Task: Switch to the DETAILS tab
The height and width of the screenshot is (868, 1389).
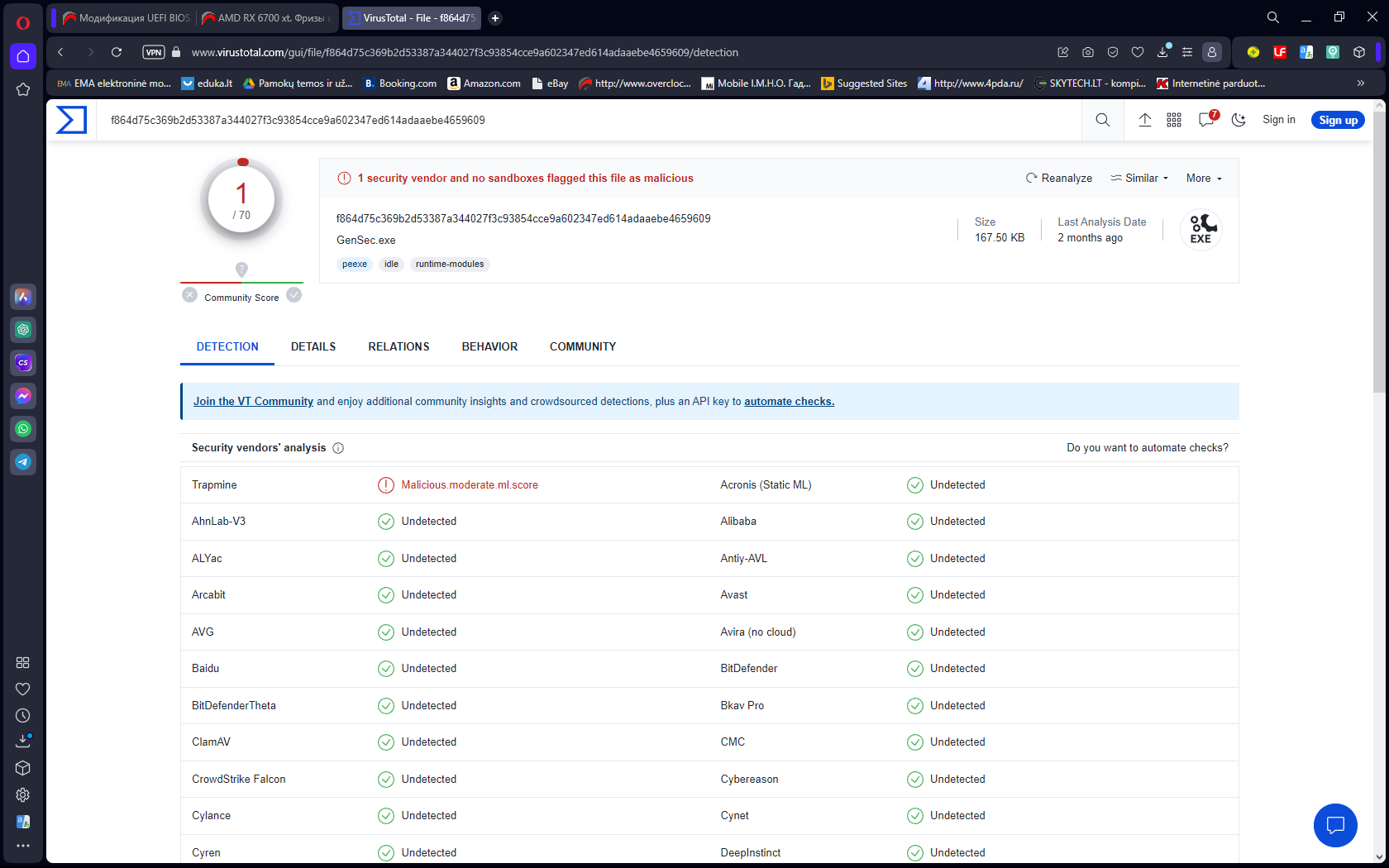Action: pyautogui.click(x=313, y=347)
